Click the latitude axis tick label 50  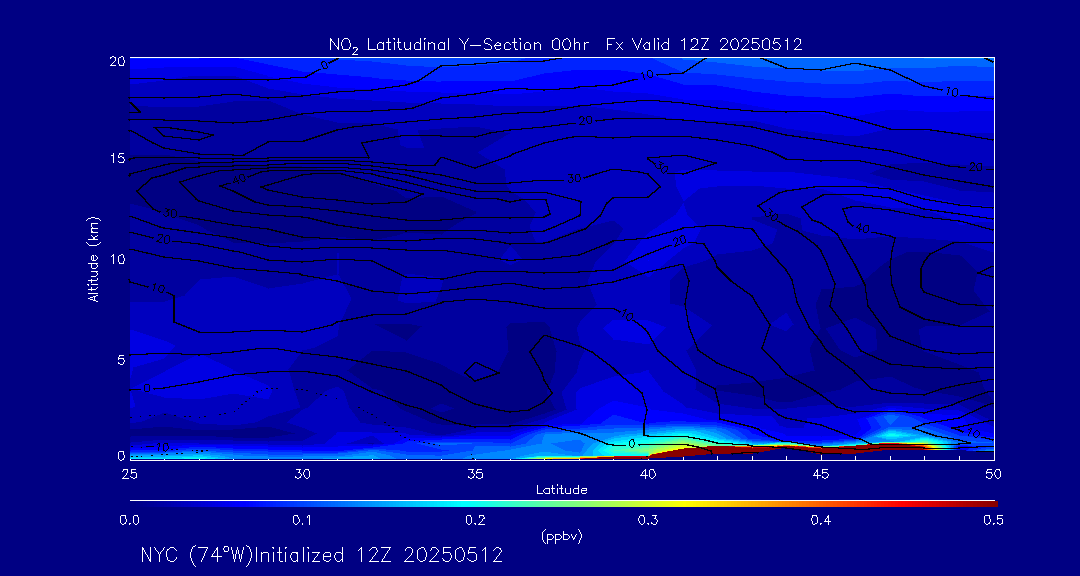click(994, 474)
